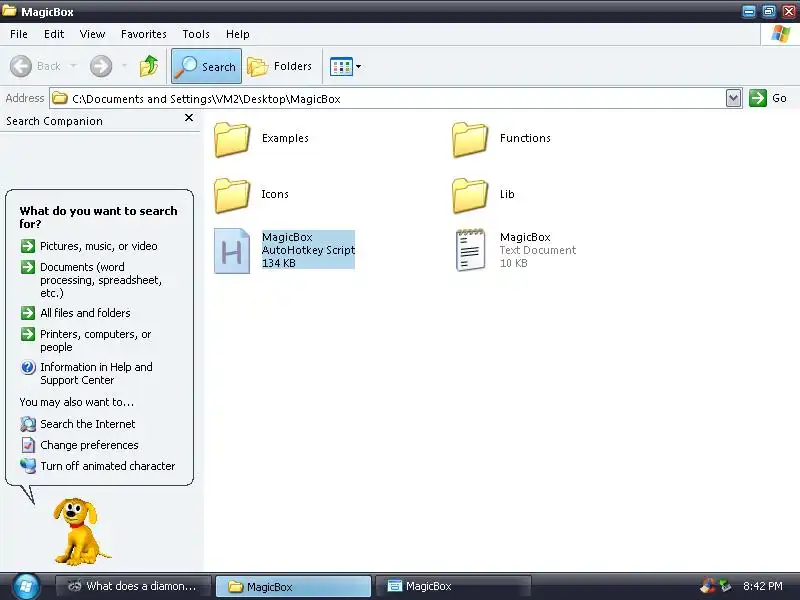The width and height of the screenshot is (800, 600).
Task: Open the Edit menu
Action: pyautogui.click(x=54, y=34)
